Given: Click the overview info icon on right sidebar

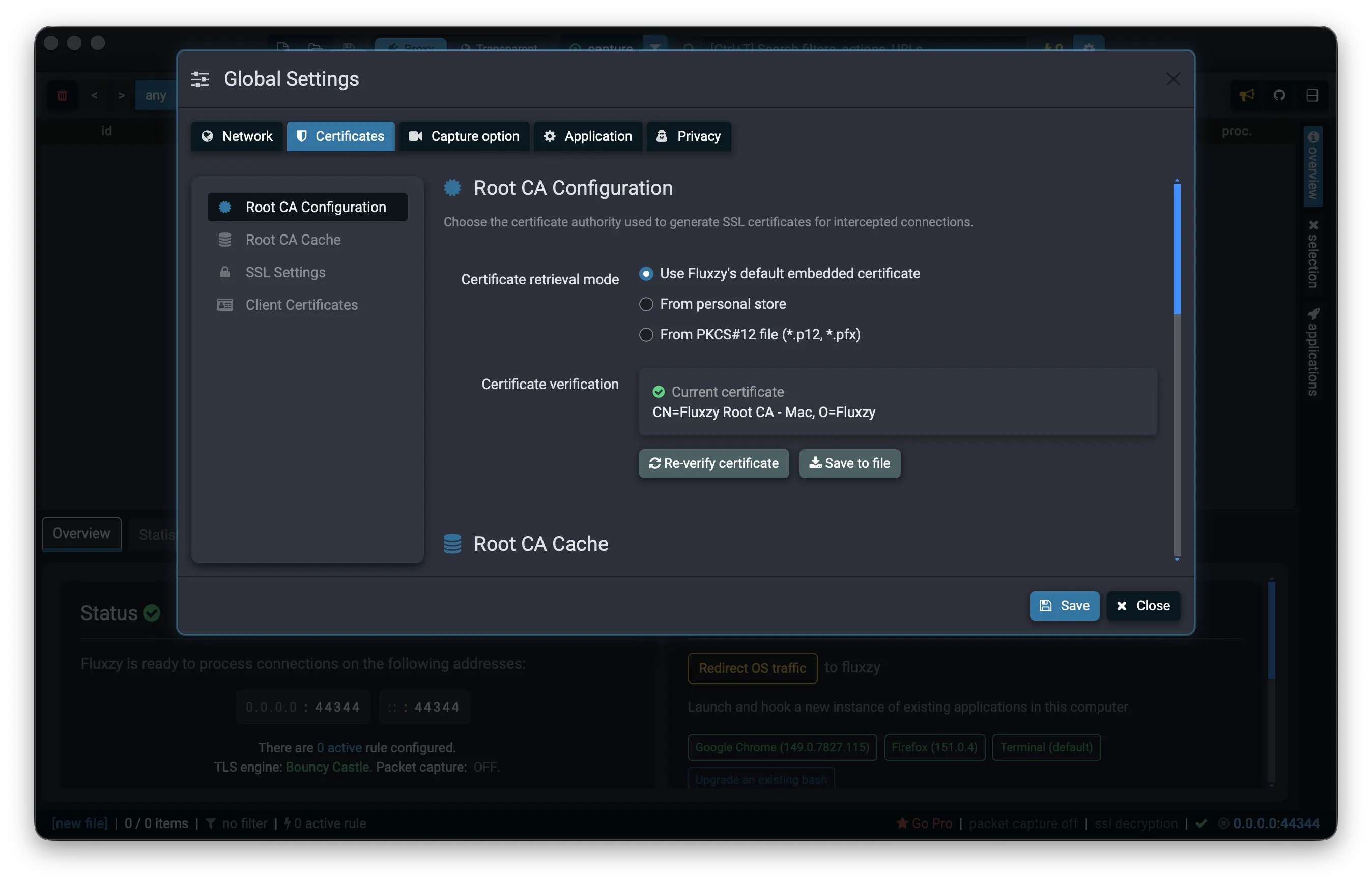Looking at the screenshot, I should pos(1313,136).
